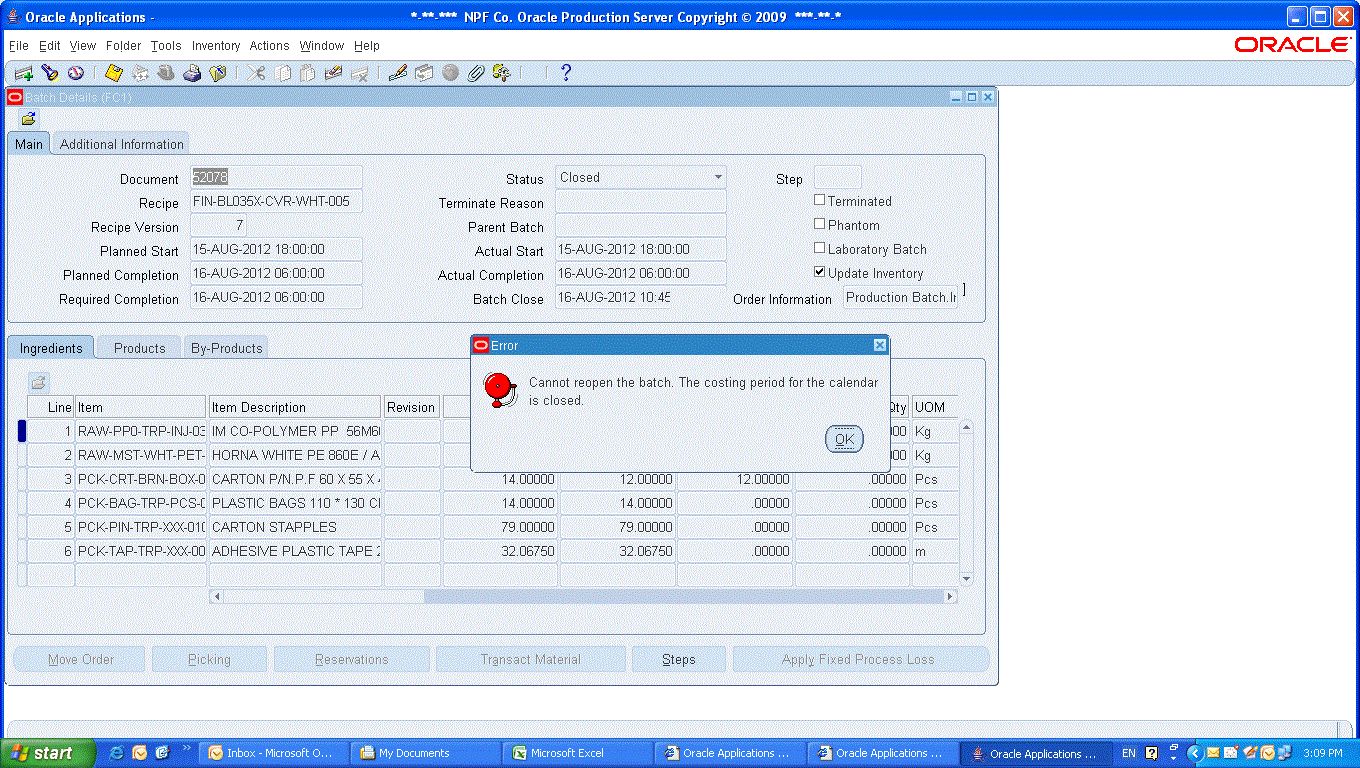
Task: Click the Copy toolbar icon
Action: (282, 73)
